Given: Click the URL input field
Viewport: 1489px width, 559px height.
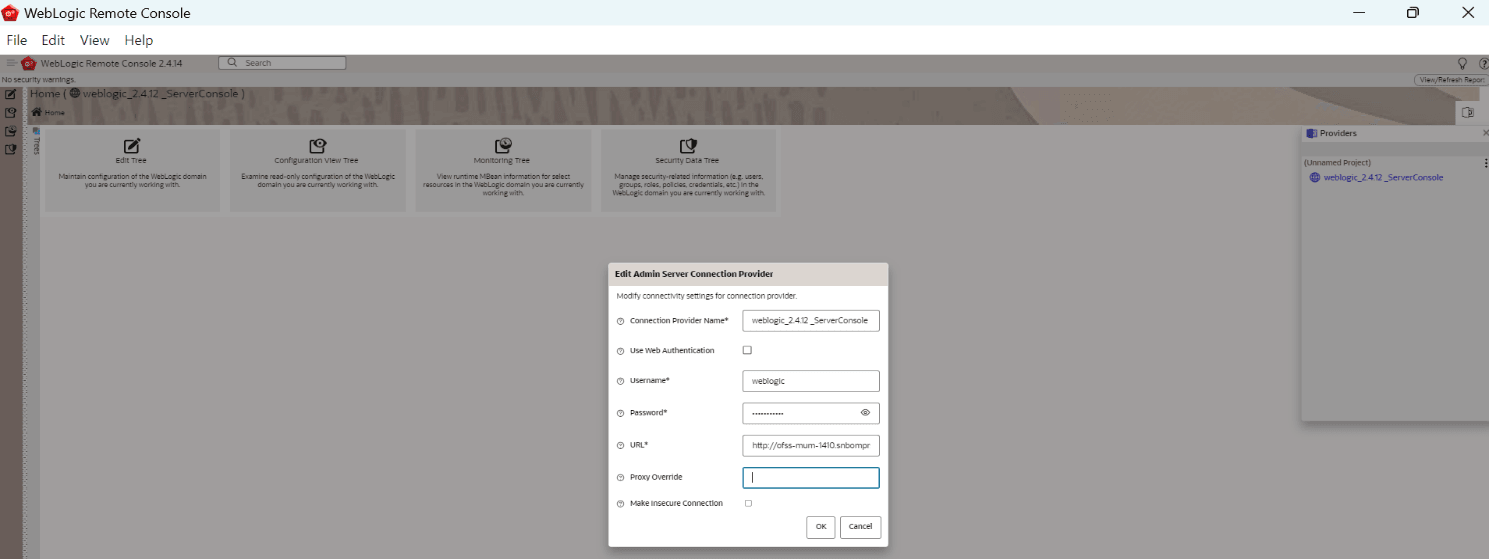Looking at the screenshot, I should (x=811, y=445).
